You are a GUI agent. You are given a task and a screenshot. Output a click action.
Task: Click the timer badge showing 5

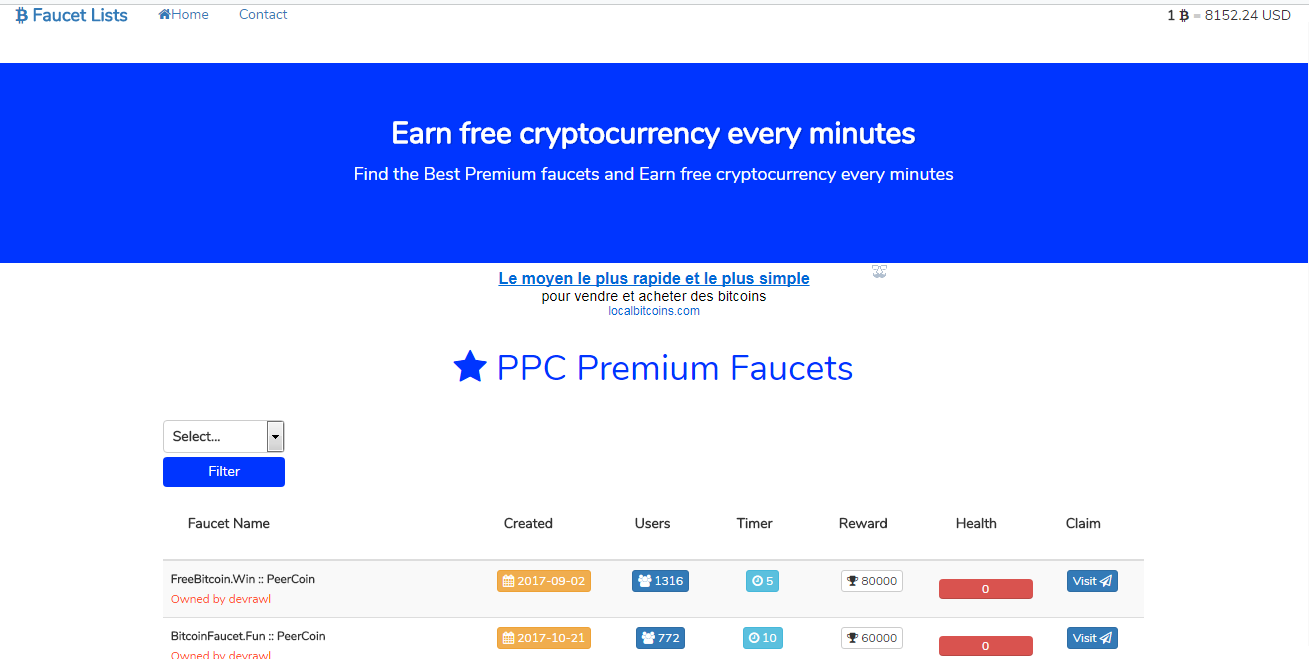pyautogui.click(x=762, y=581)
